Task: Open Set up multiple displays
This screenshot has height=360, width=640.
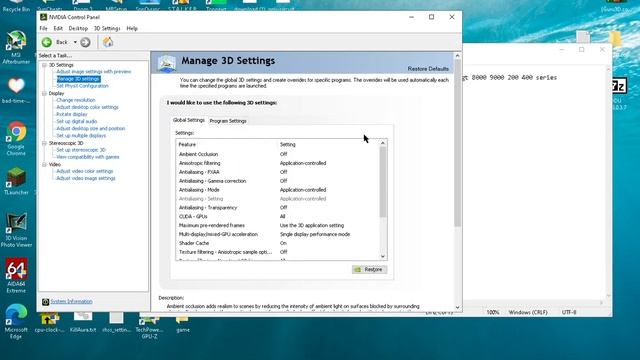Action: tap(81, 136)
